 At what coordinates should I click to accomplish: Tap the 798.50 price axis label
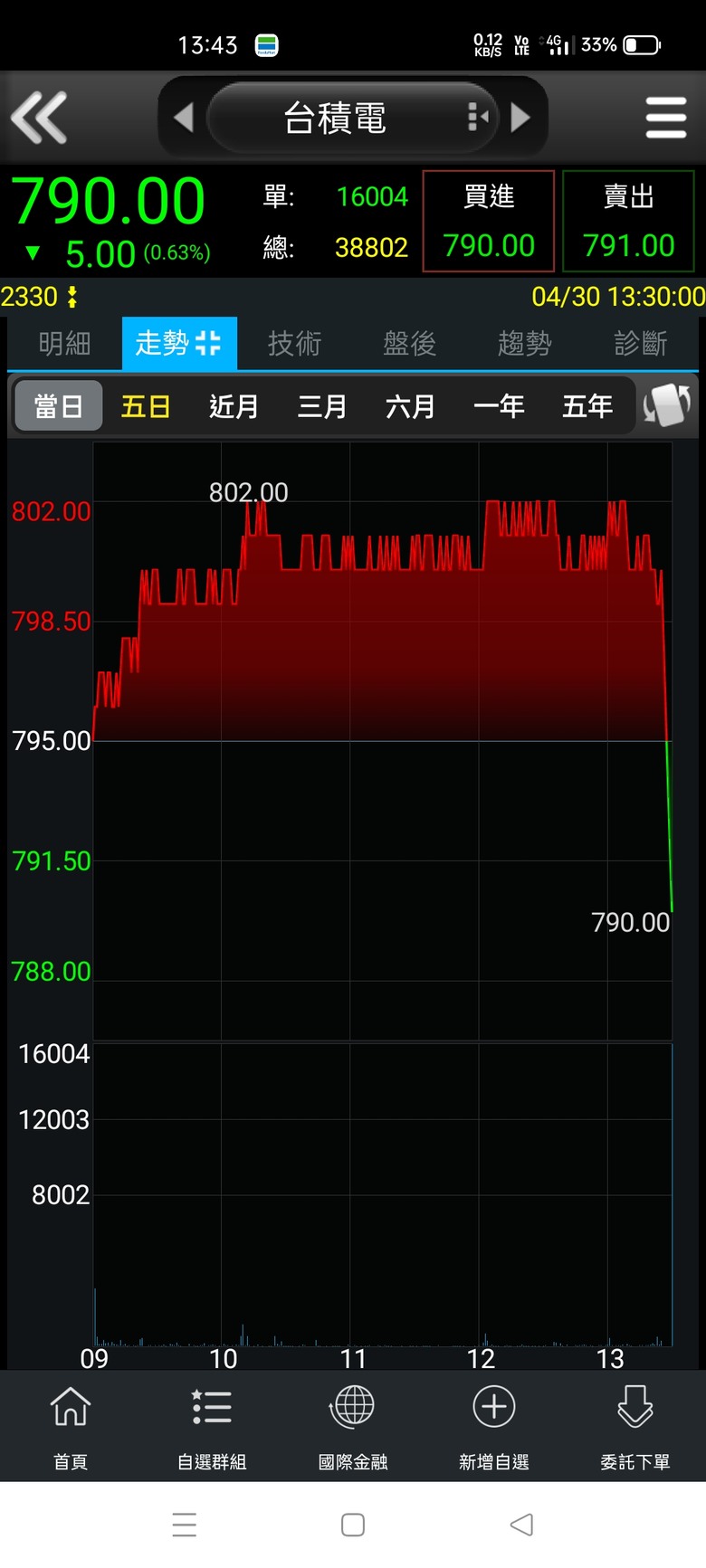(52, 622)
